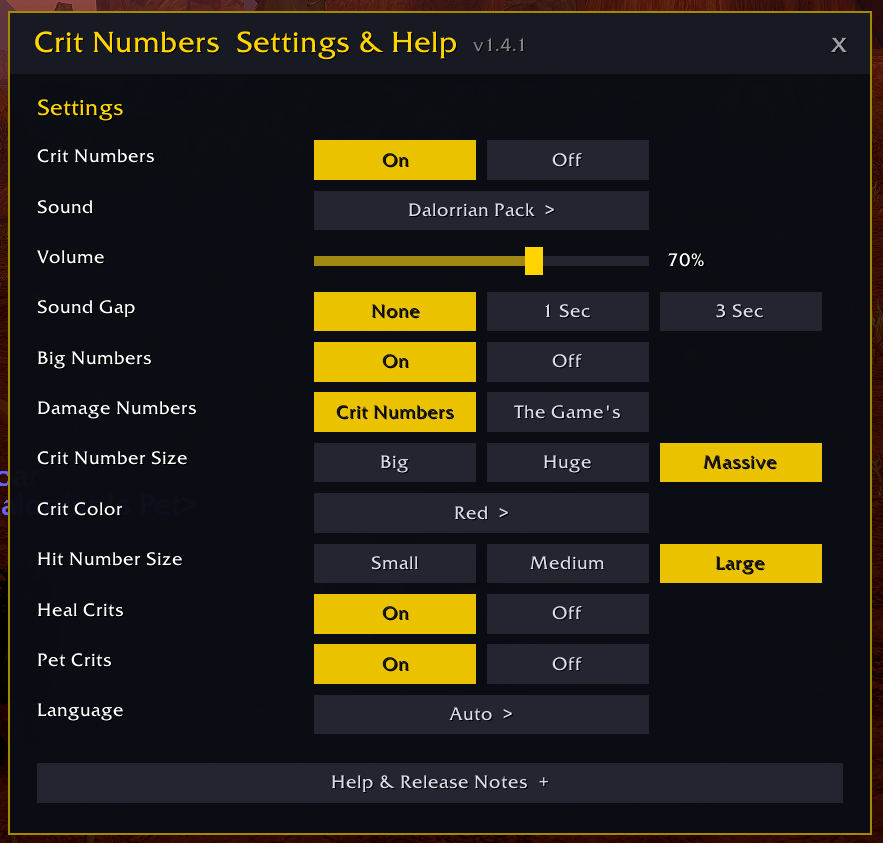
Task: Click the yellow Volume slider handle
Action: (x=534, y=261)
